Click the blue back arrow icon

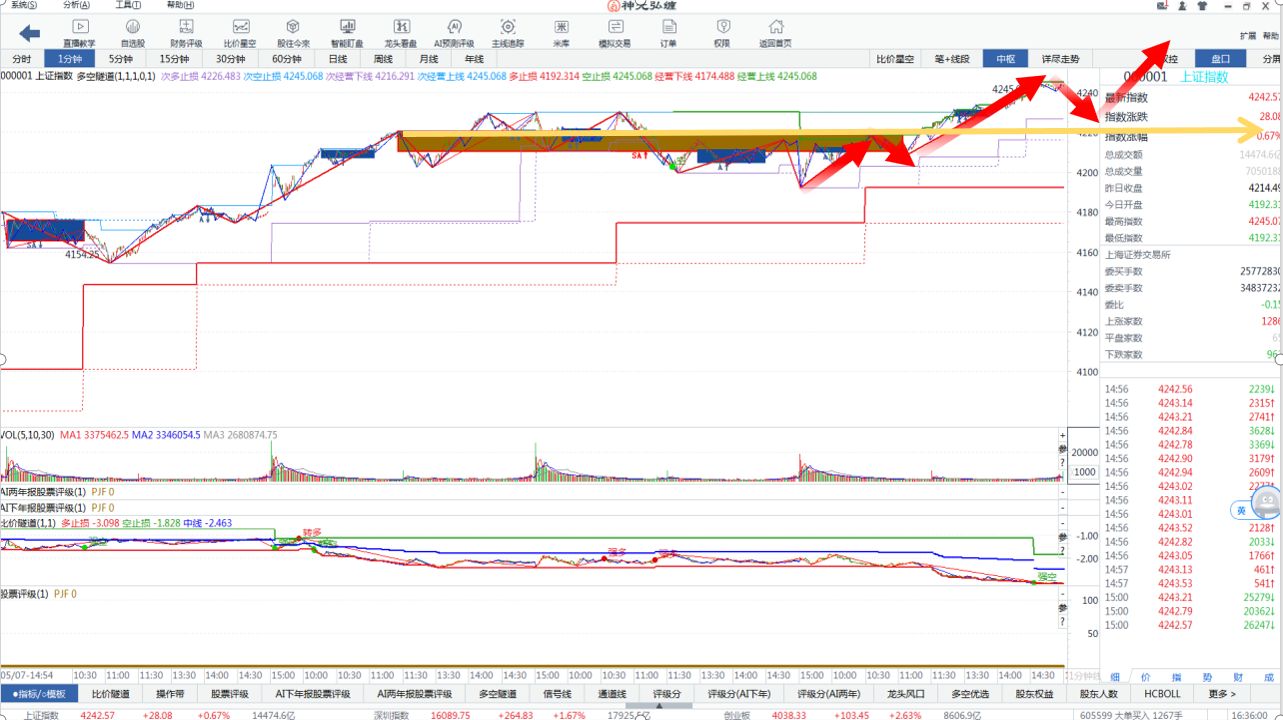(29, 33)
